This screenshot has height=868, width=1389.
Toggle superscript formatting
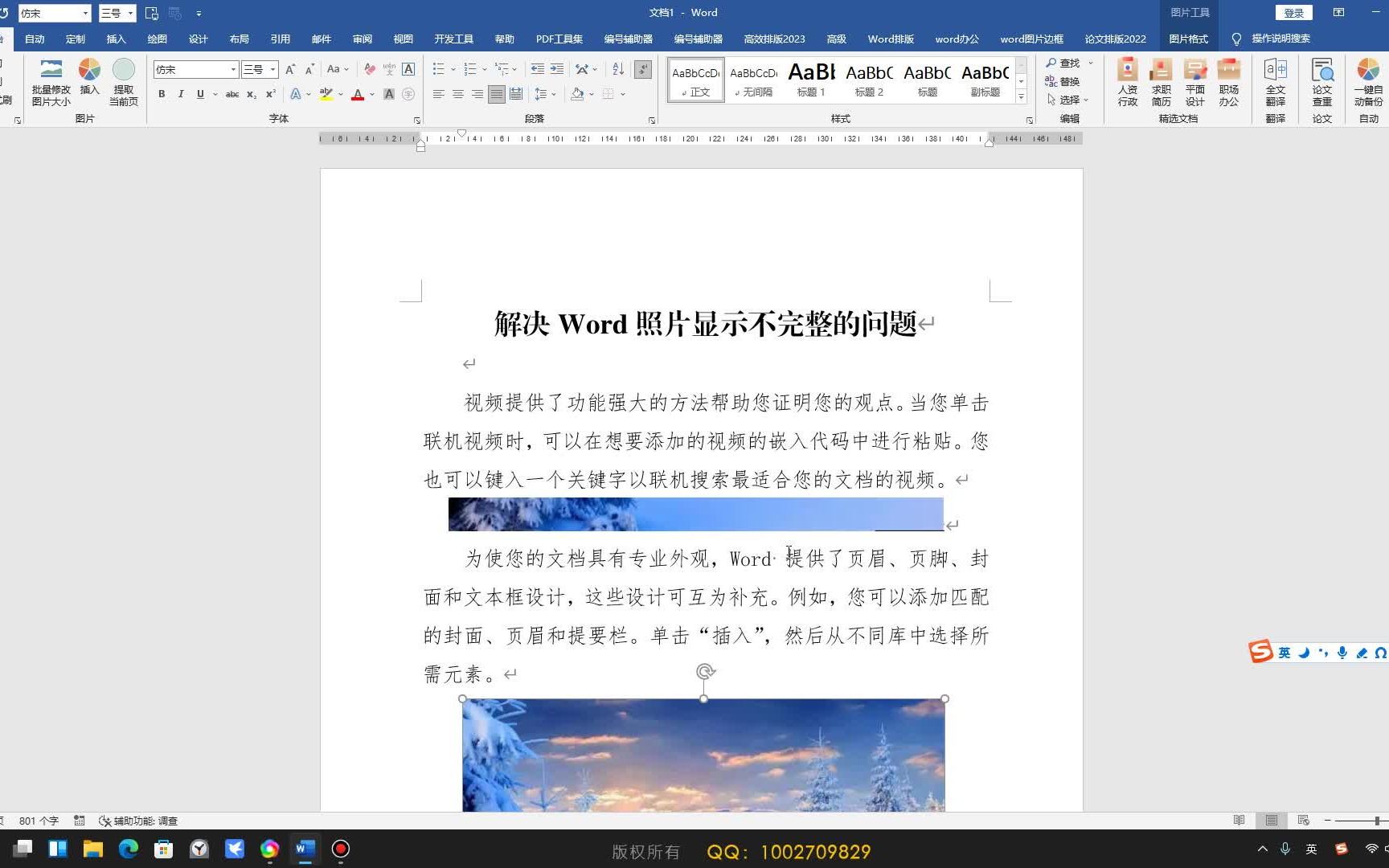tap(271, 94)
